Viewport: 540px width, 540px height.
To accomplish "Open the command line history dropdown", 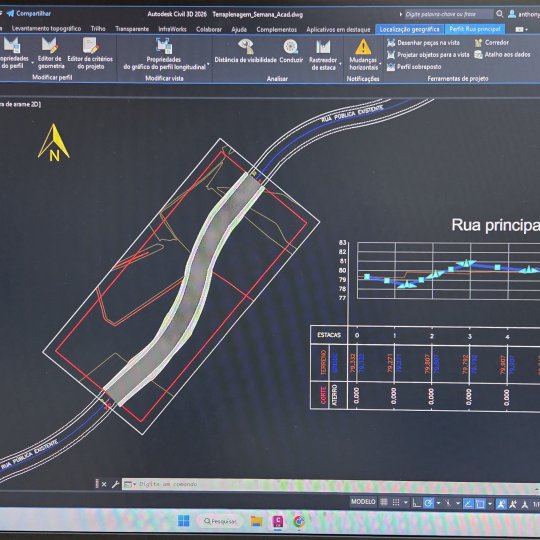I will [135, 484].
